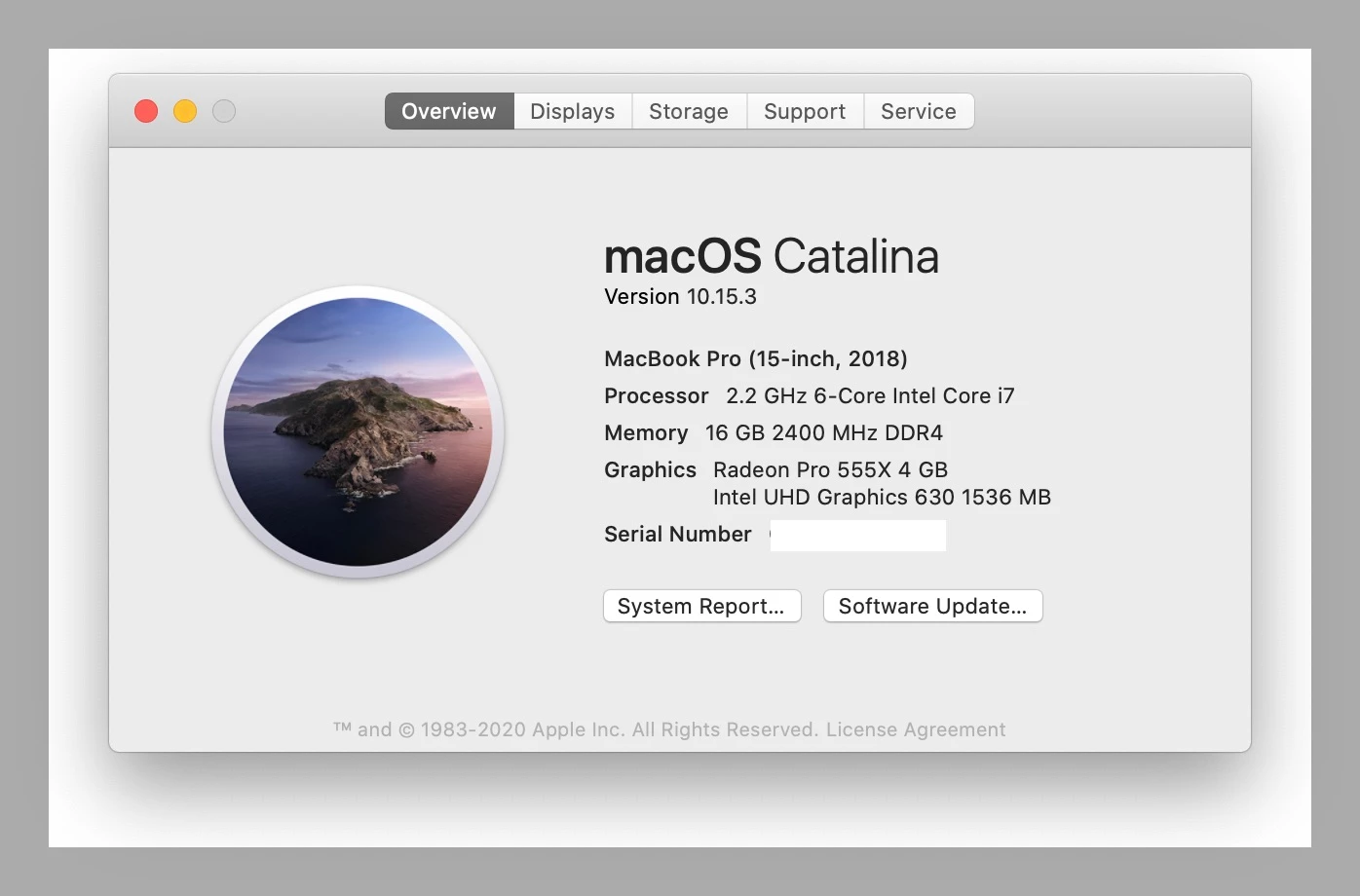Minimize the window with the yellow button
Viewport: 1360px width, 896px height.
click(185, 111)
